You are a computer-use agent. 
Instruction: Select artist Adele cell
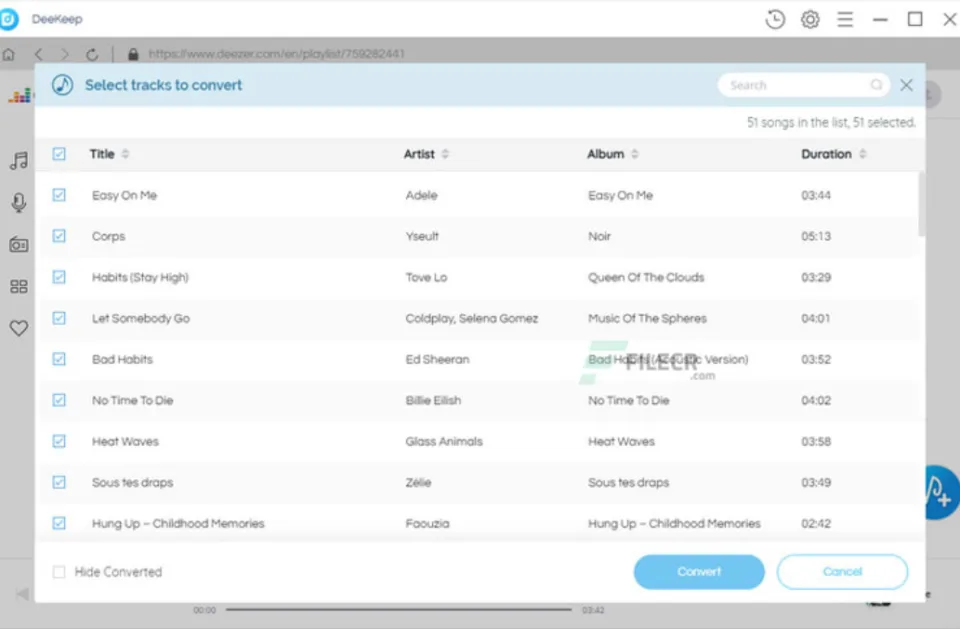[x=421, y=195]
